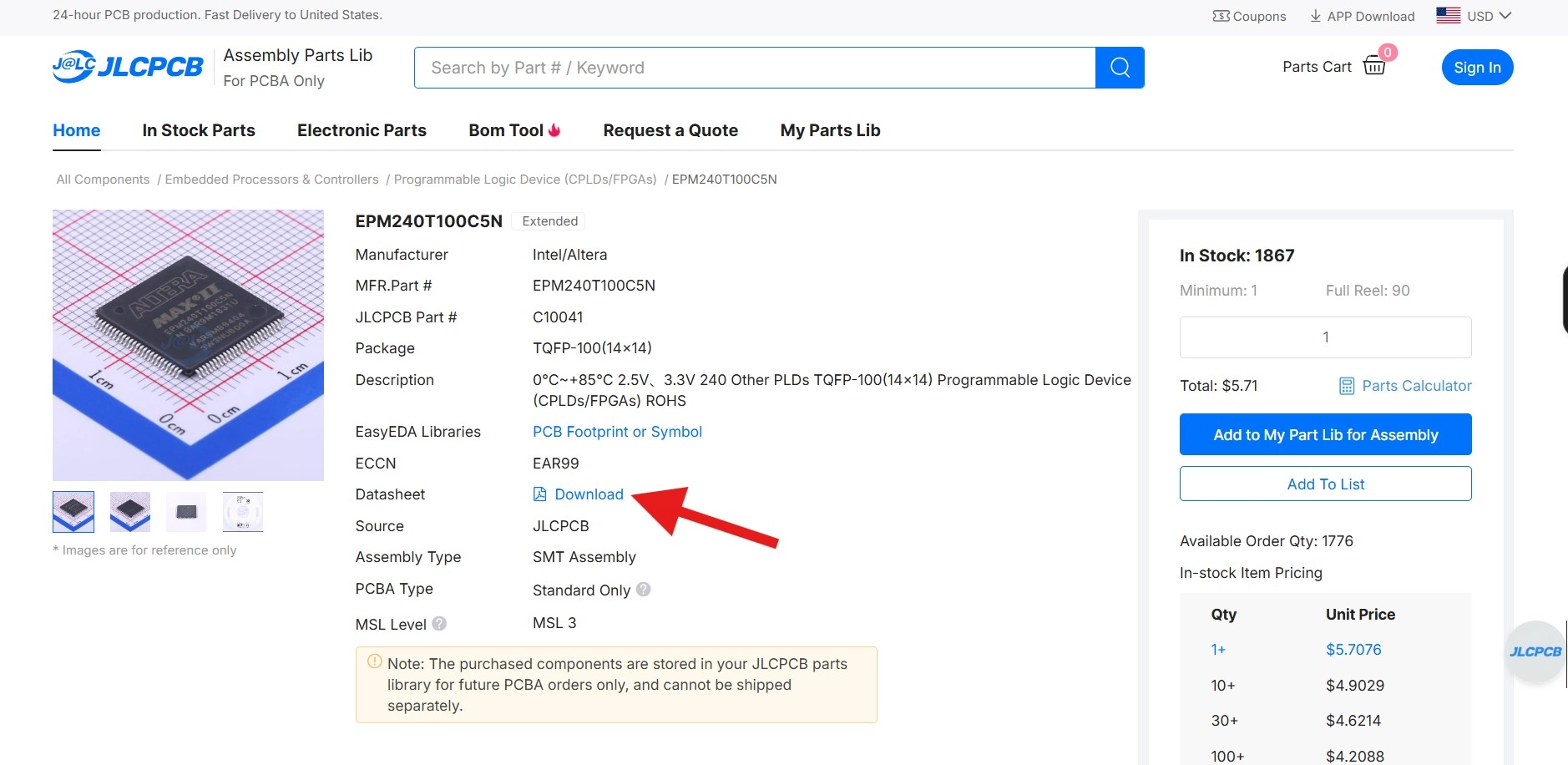The height and width of the screenshot is (765, 1568).
Task: Click the TQFP-100(14×14) package value
Action: (592, 348)
